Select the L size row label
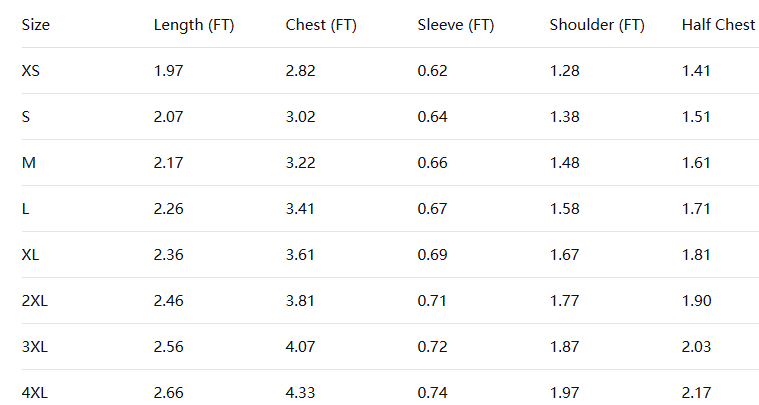Viewport: 759px width, 405px height. (26, 208)
